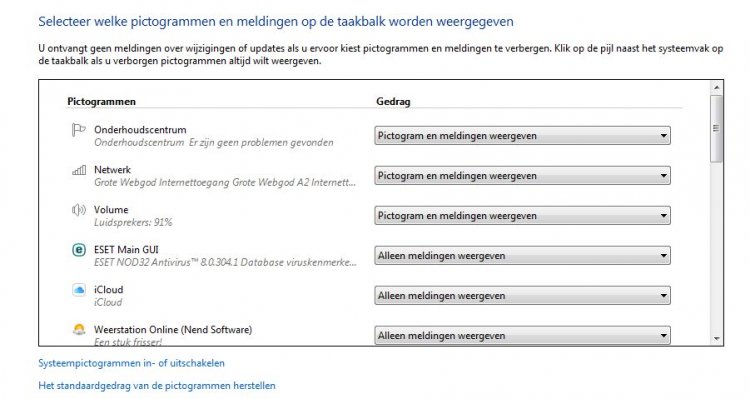Click the Onderhoudscentrum flag icon
The height and width of the screenshot is (399, 750).
click(x=78, y=130)
